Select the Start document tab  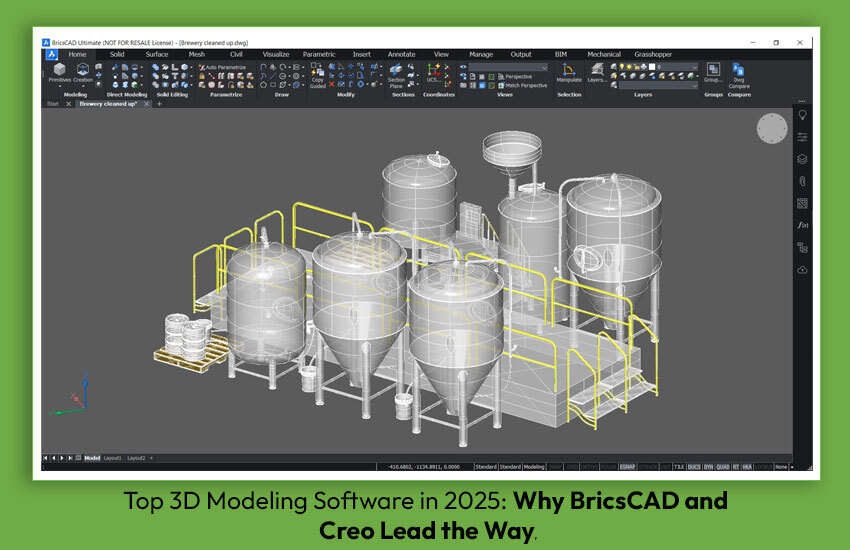53,103
